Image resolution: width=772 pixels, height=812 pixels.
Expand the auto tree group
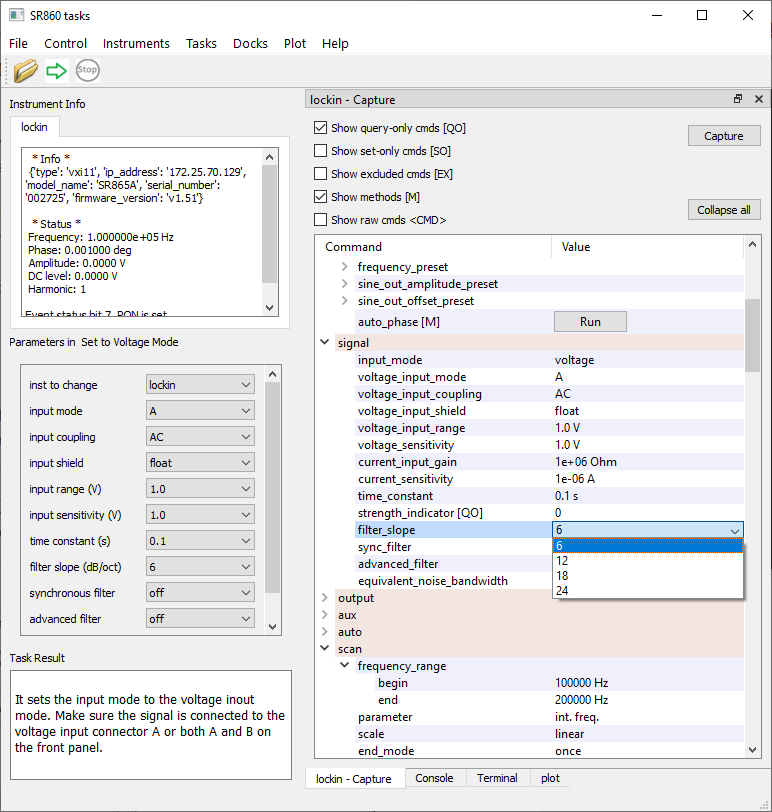325,632
